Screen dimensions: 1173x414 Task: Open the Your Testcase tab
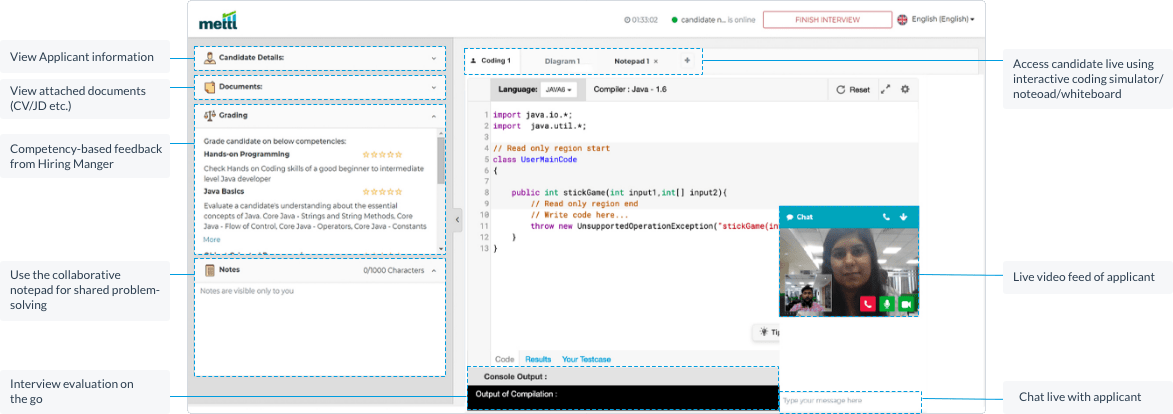tap(586, 359)
